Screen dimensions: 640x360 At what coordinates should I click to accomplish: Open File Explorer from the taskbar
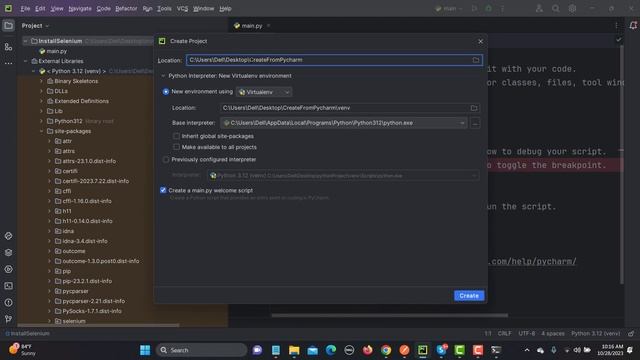coord(294,350)
